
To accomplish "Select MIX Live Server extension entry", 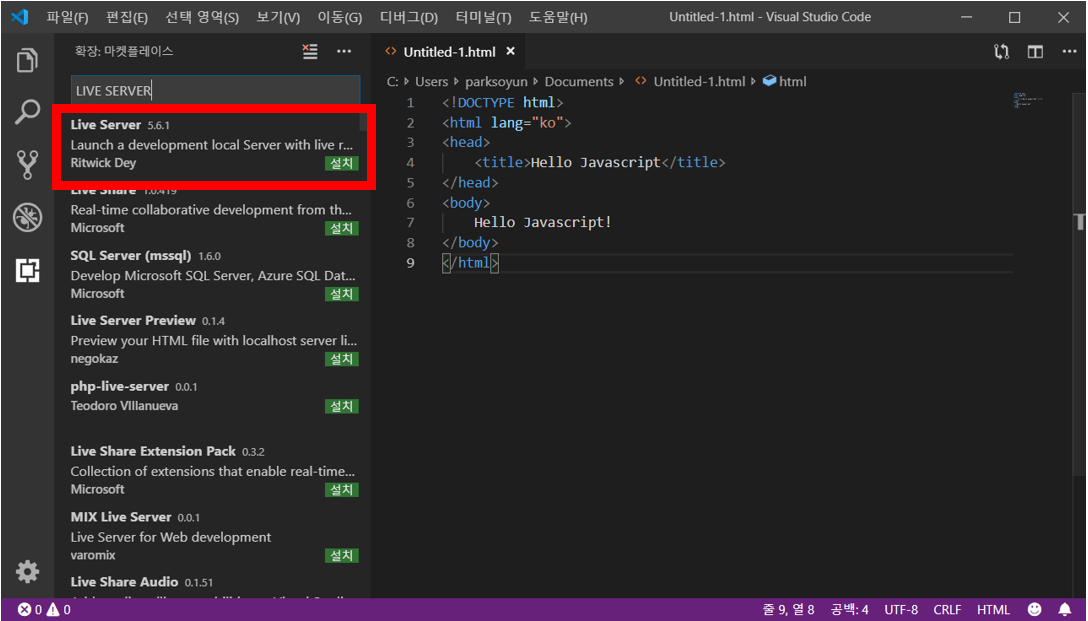I will pos(212,536).
